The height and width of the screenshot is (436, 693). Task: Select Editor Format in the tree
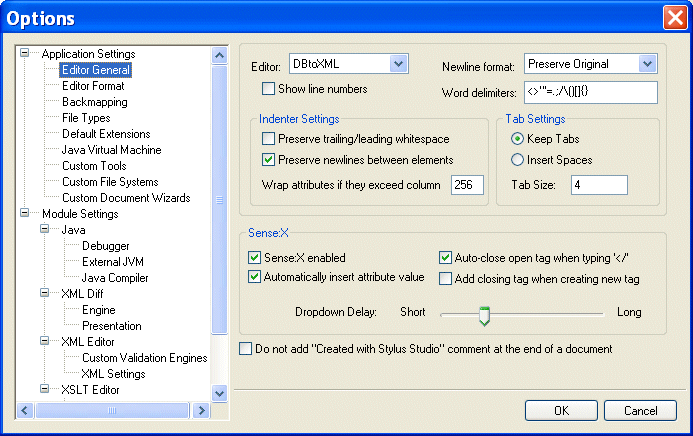(x=93, y=86)
